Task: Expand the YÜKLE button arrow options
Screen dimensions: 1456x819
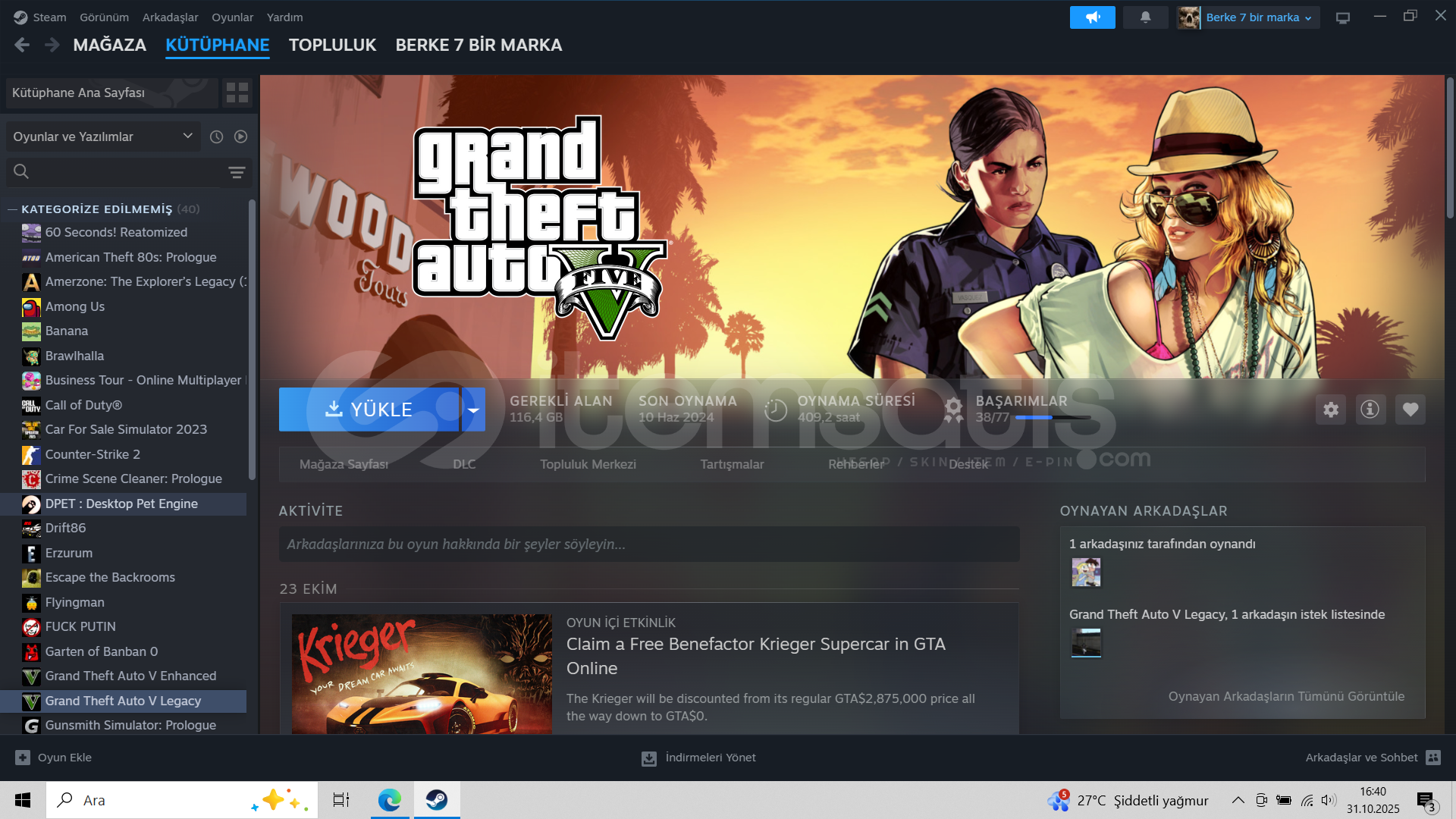Action: pos(474,409)
